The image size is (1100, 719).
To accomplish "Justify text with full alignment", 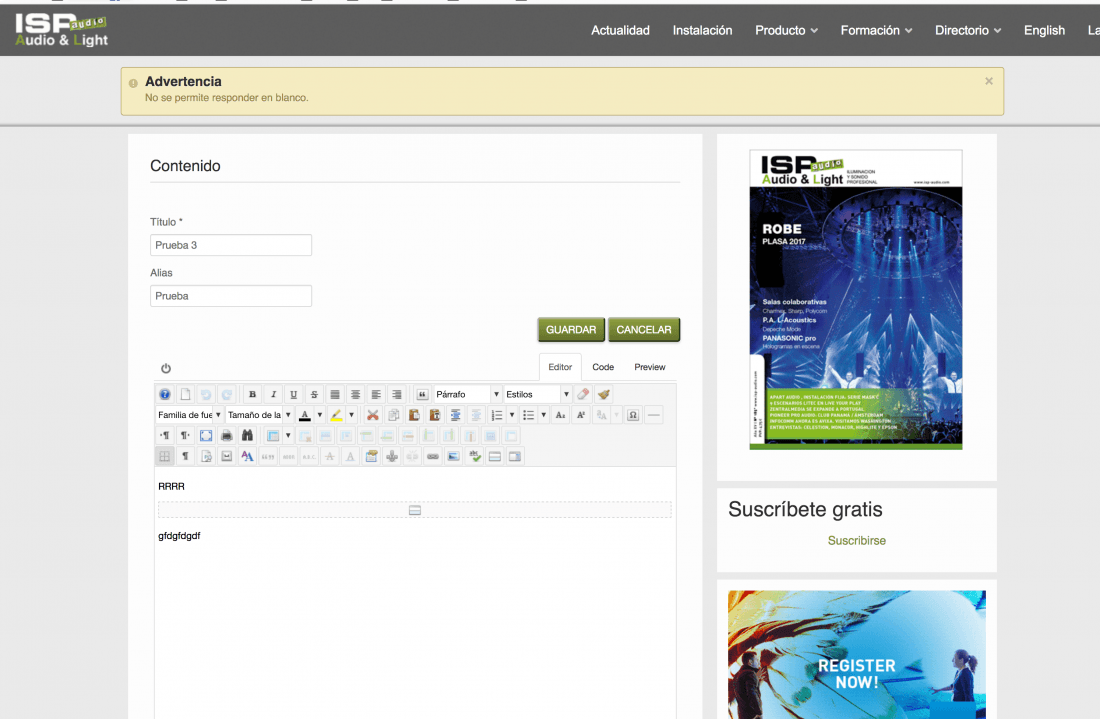I will pyautogui.click(x=335, y=394).
